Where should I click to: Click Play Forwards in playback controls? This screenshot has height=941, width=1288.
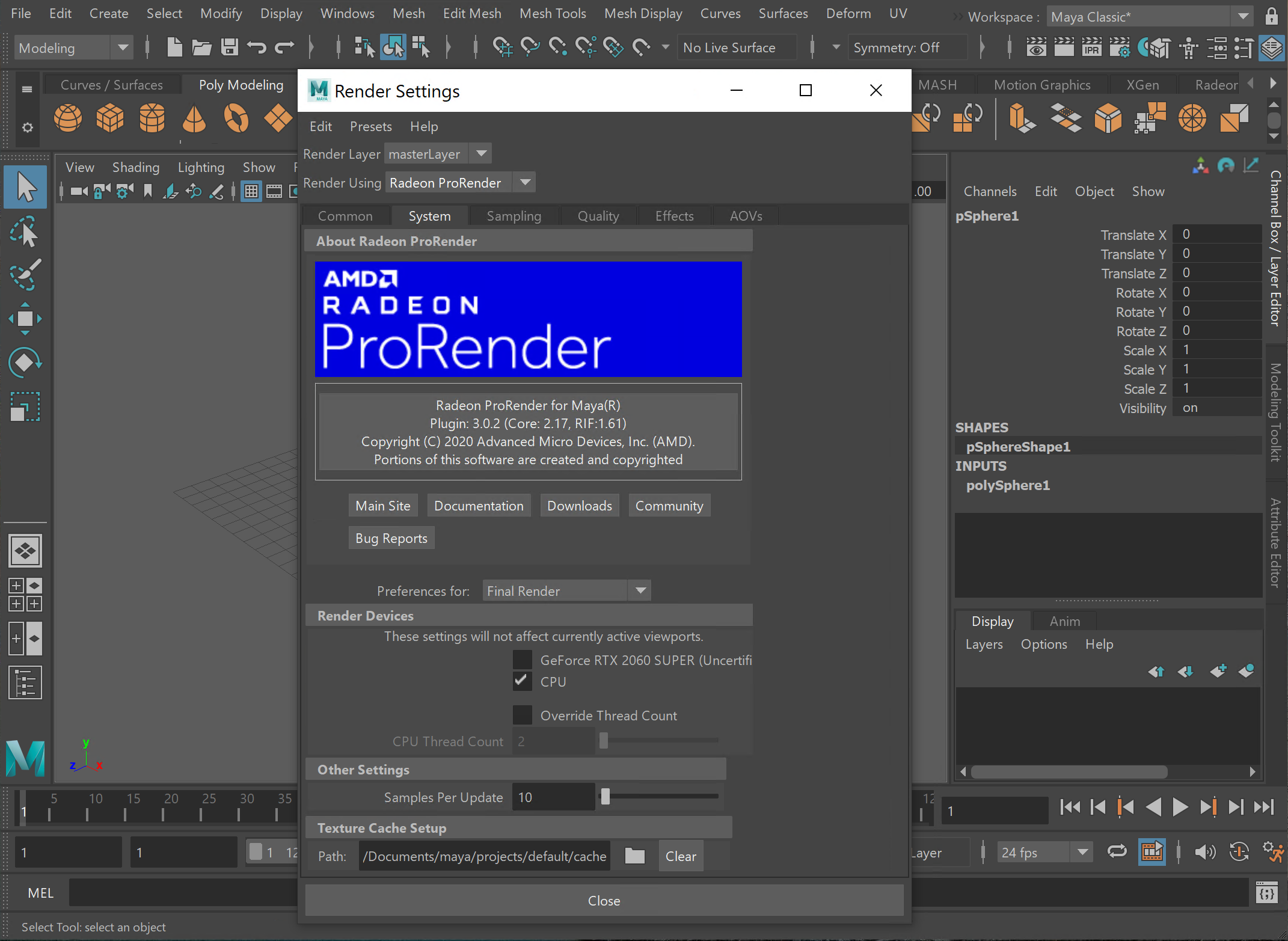pyautogui.click(x=1180, y=807)
